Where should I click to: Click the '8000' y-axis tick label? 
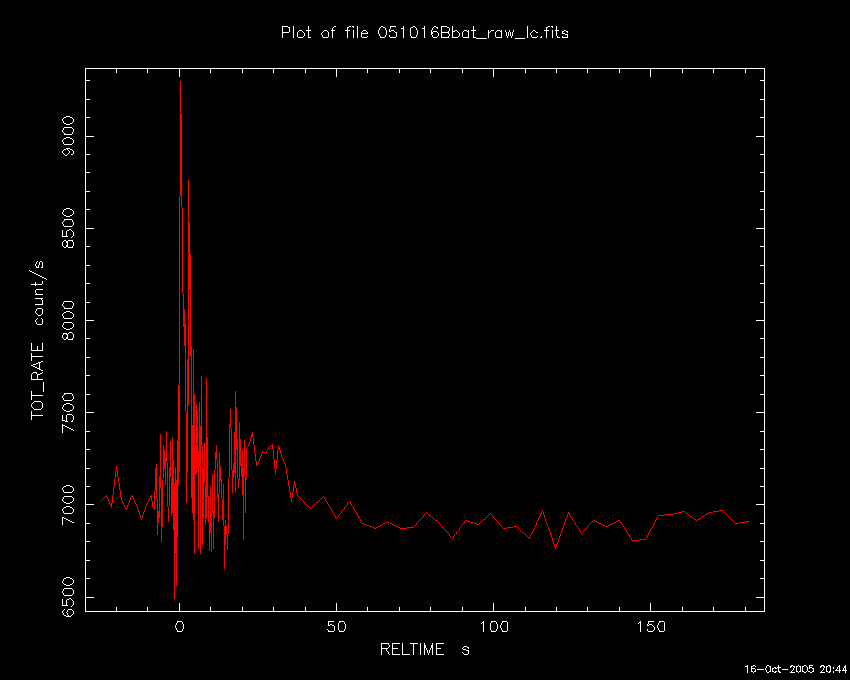[x=68, y=320]
